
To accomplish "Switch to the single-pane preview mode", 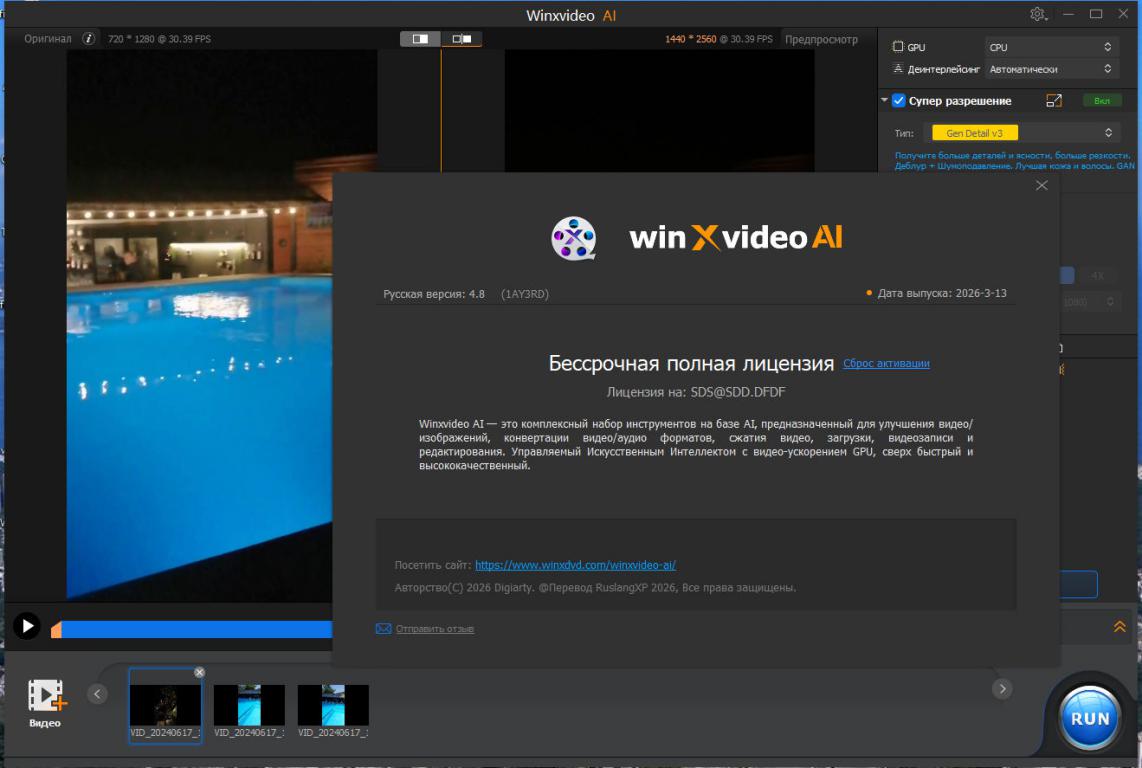I will point(420,39).
